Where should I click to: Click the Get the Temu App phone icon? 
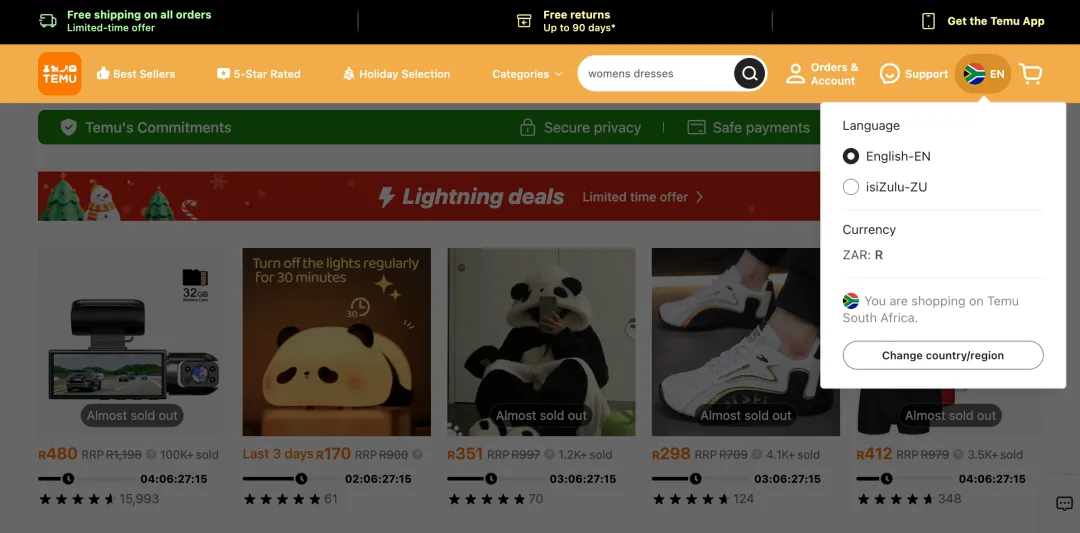[x=928, y=21]
